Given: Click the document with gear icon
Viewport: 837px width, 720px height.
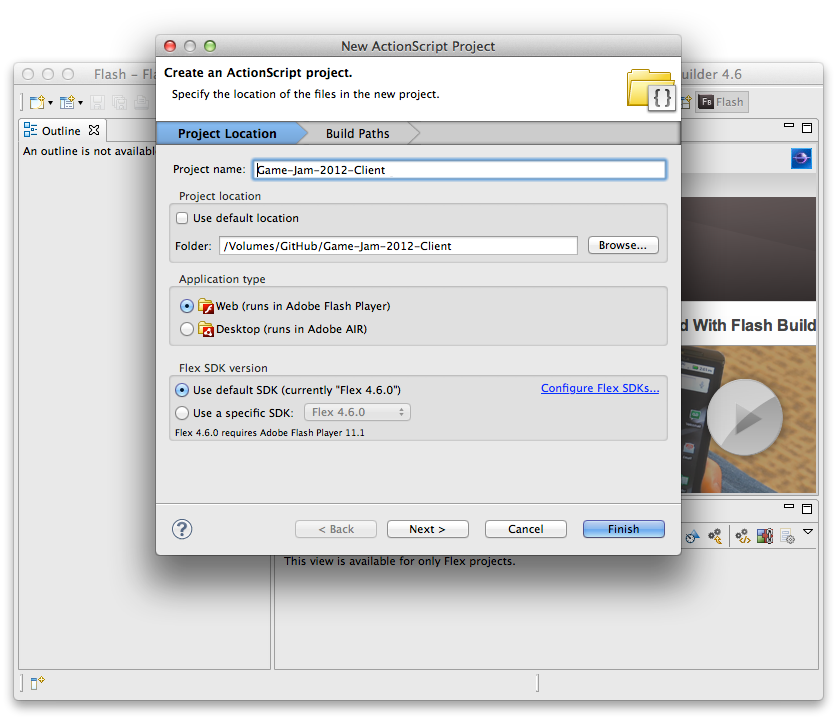Looking at the screenshot, I should tap(787, 536).
